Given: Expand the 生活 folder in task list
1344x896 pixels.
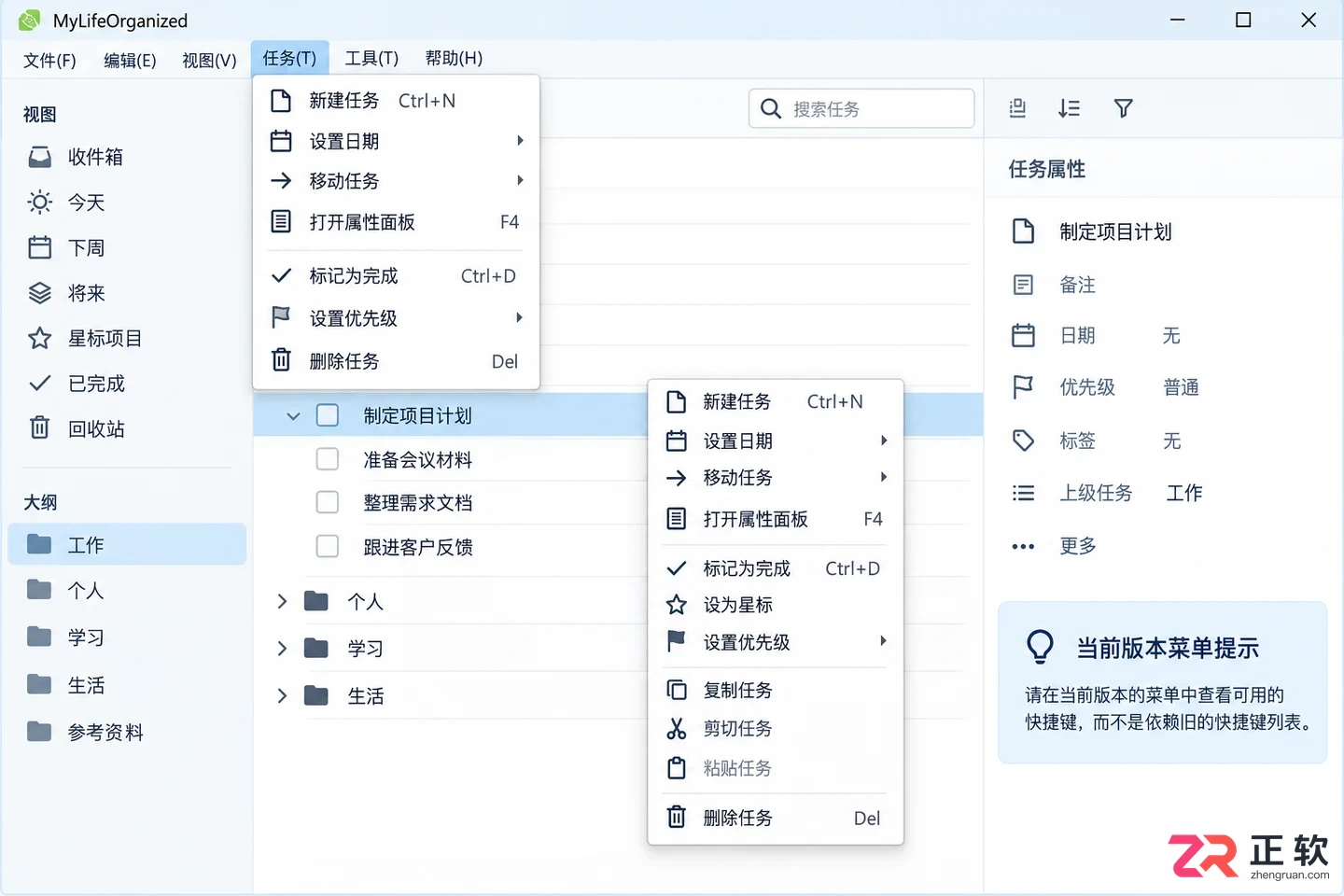Looking at the screenshot, I should coord(282,695).
